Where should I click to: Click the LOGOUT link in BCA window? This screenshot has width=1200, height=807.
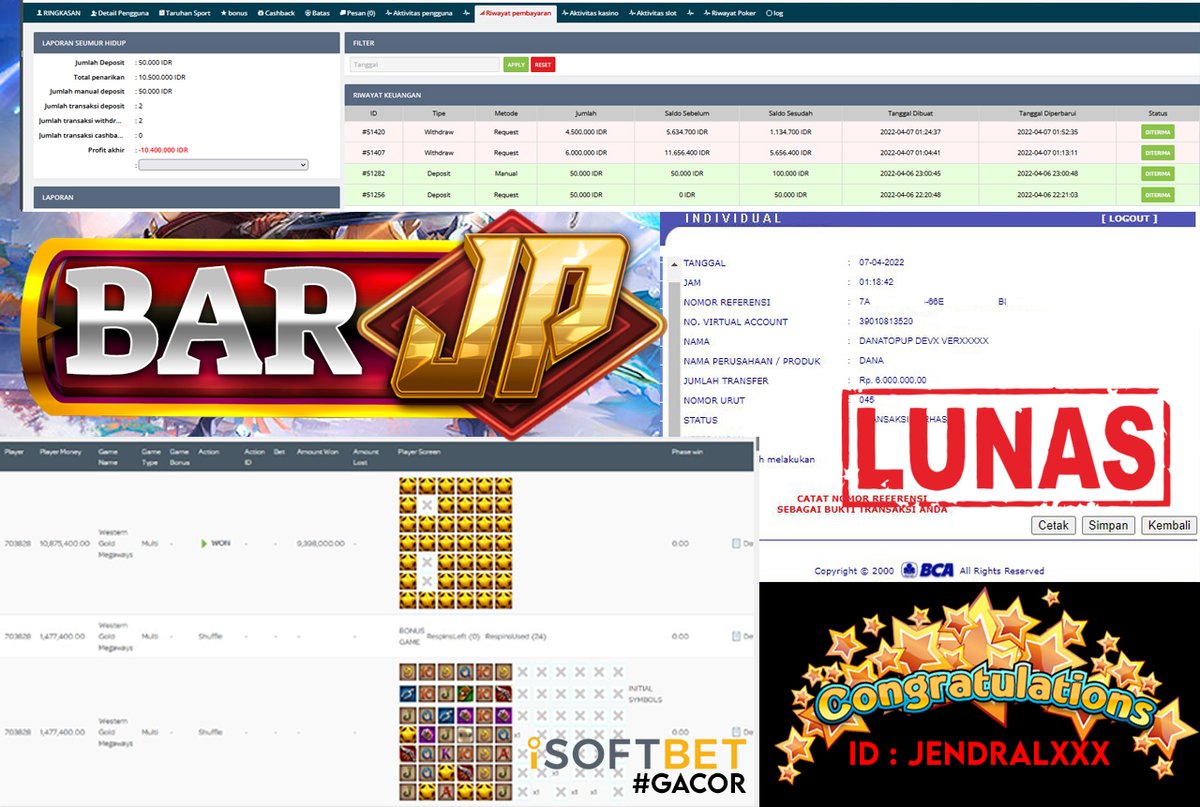tap(1129, 218)
